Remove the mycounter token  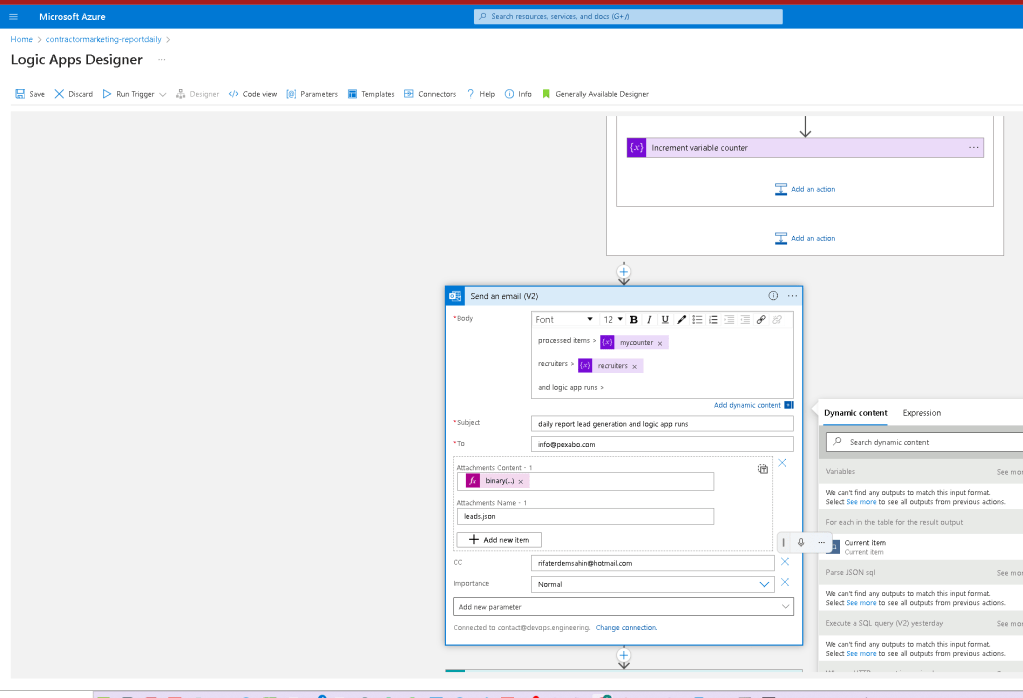(x=660, y=343)
